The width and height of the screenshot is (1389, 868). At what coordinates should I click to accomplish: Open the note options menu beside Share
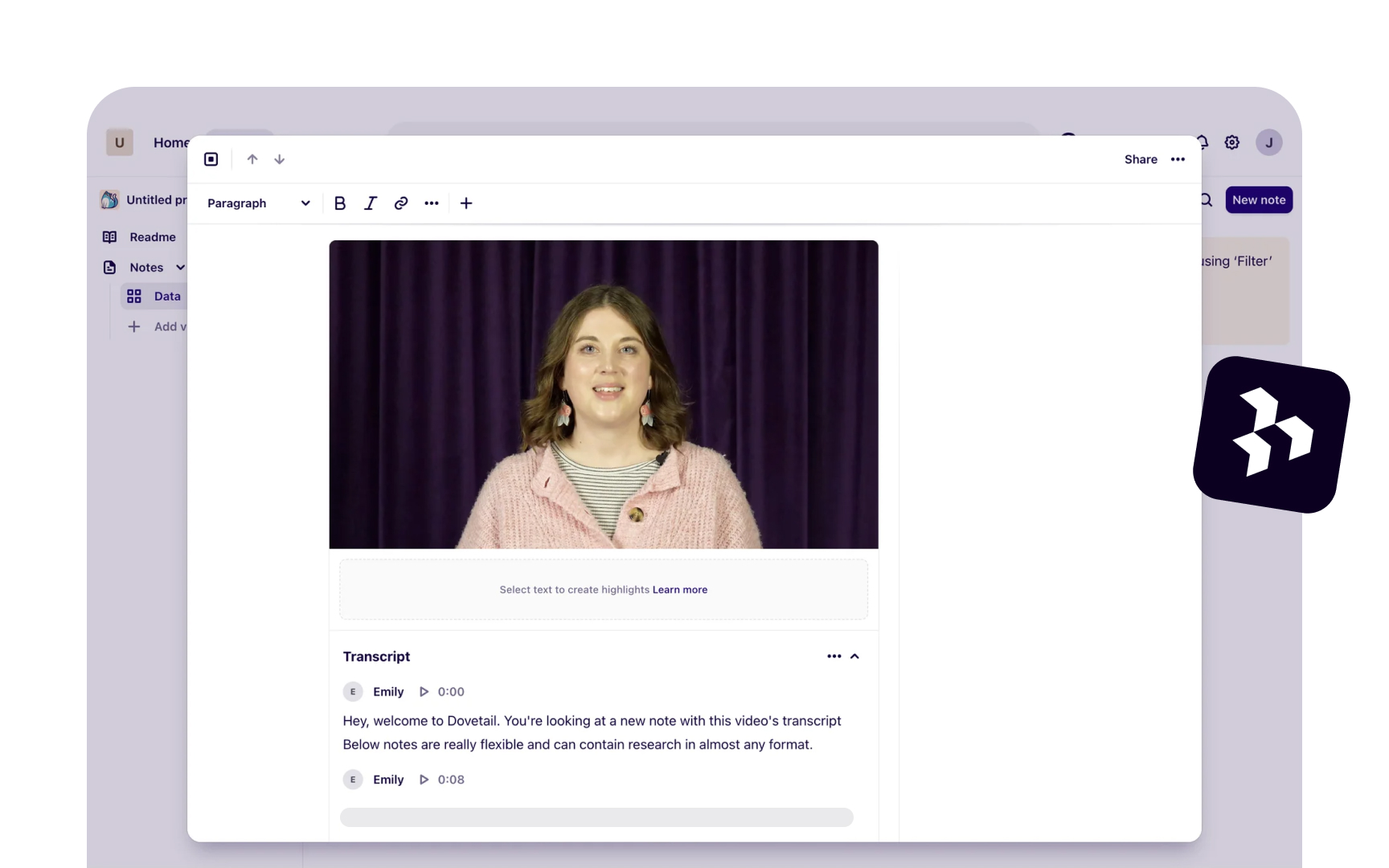[1178, 159]
